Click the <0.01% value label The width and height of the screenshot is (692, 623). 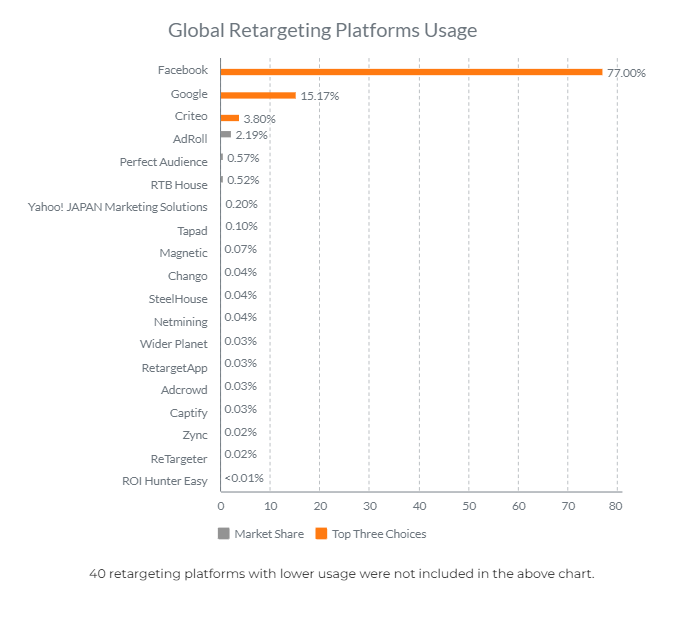[x=244, y=478]
